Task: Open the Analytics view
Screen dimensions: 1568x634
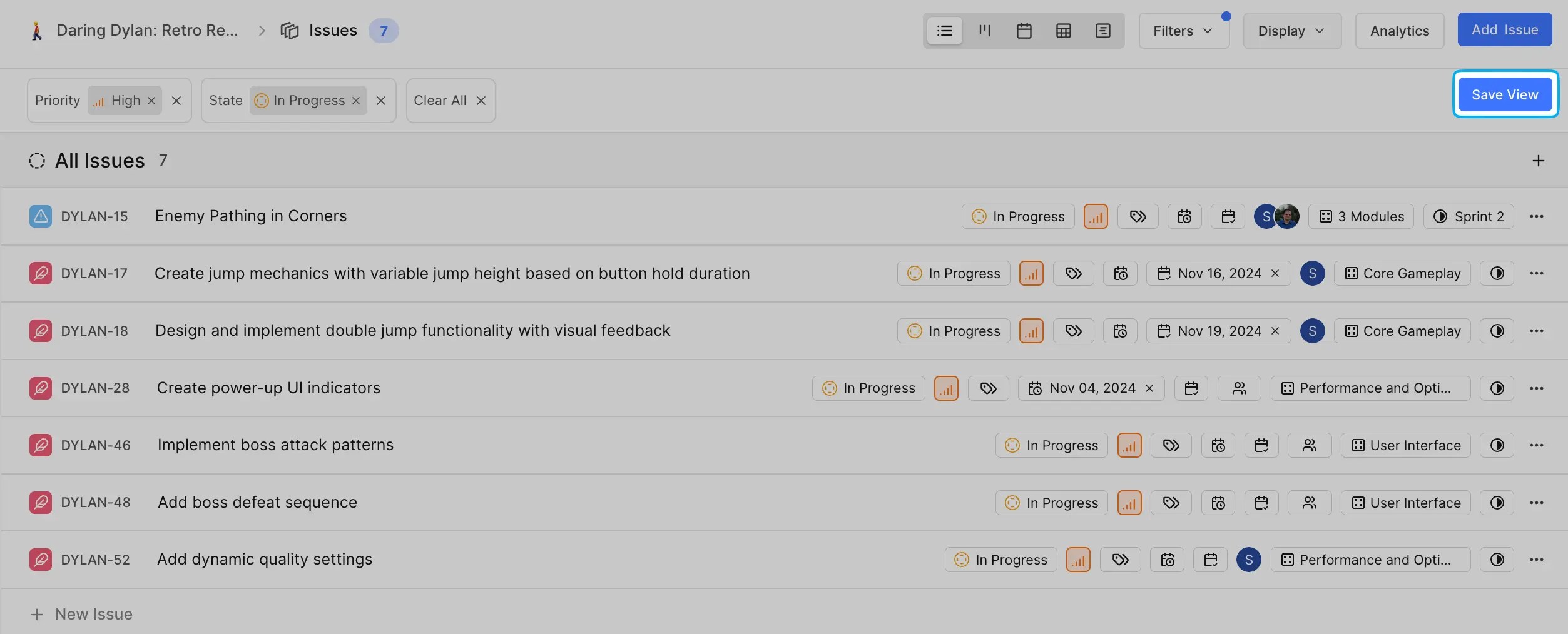Action: pyautogui.click(x=1399, y=31)
